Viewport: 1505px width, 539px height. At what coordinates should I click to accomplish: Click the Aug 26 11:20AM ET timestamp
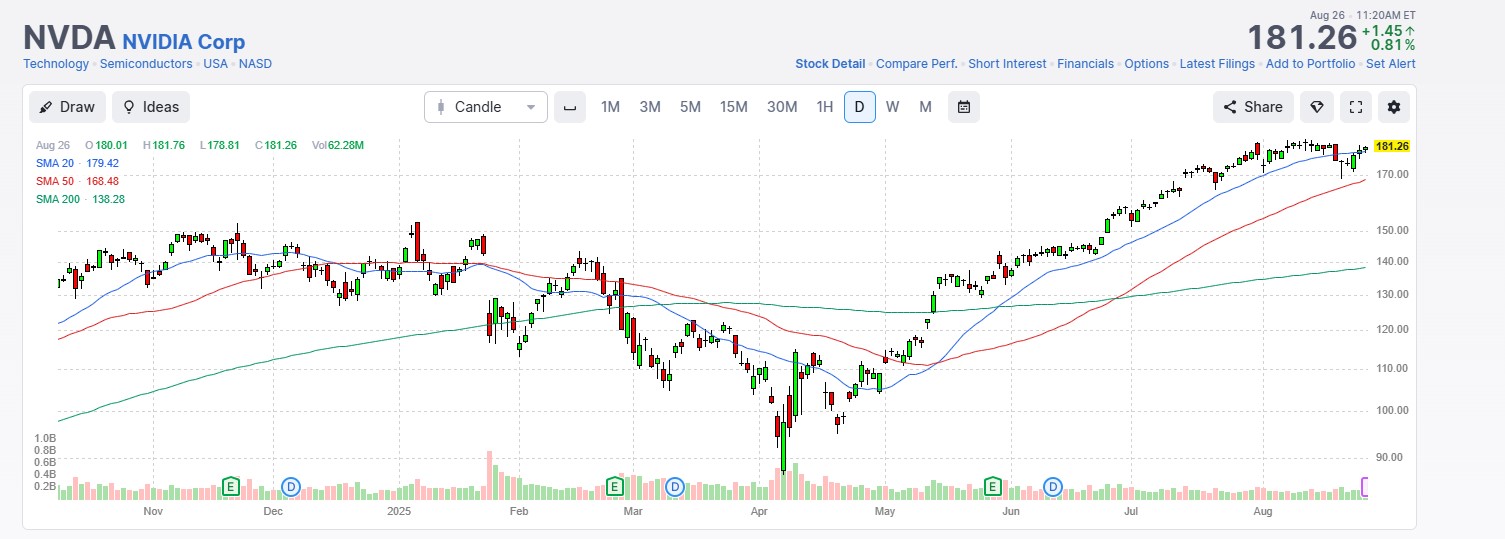(1362, 15)
